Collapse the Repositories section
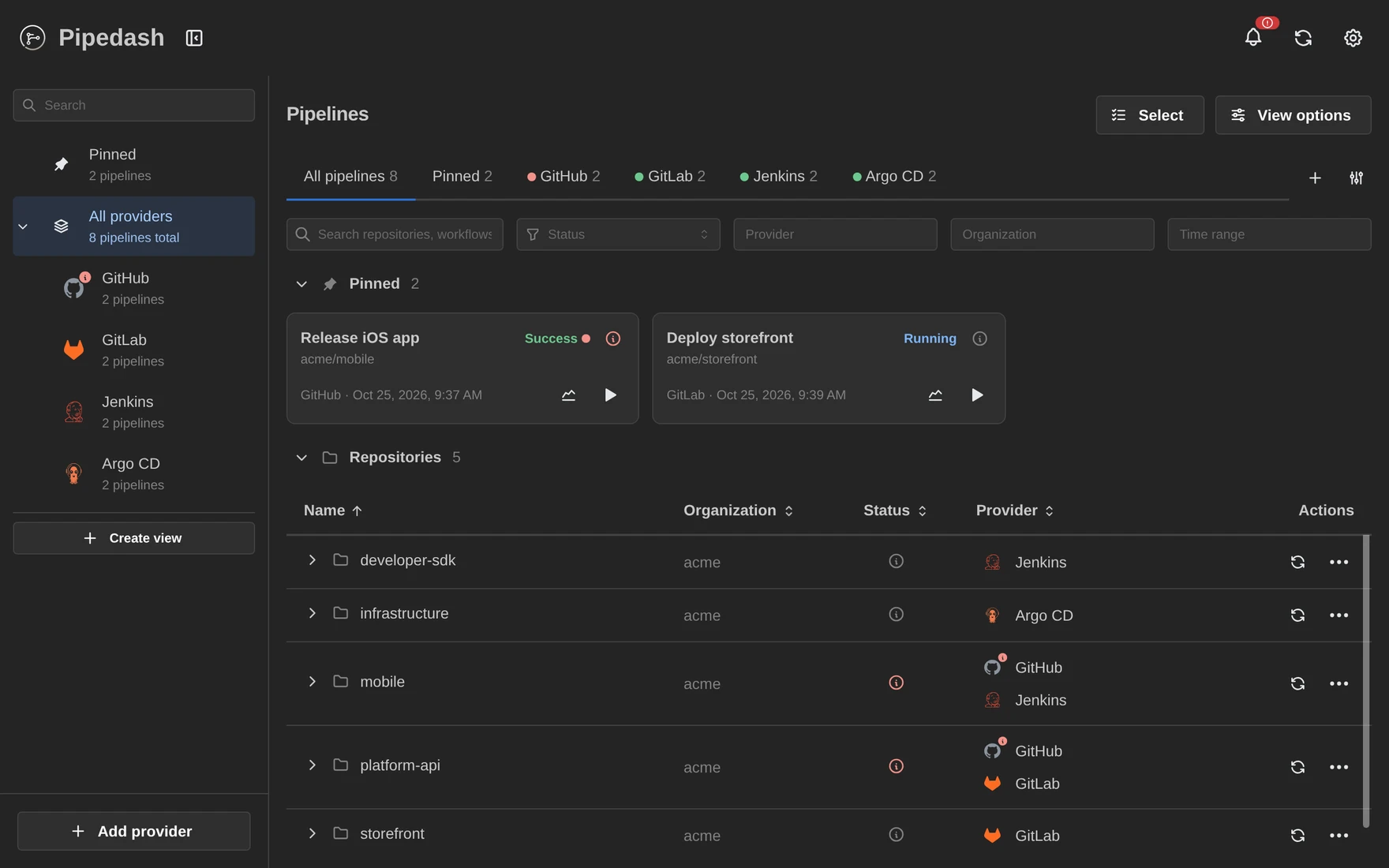Screen dimensions: 1389x868 click(x=301, y=458)
